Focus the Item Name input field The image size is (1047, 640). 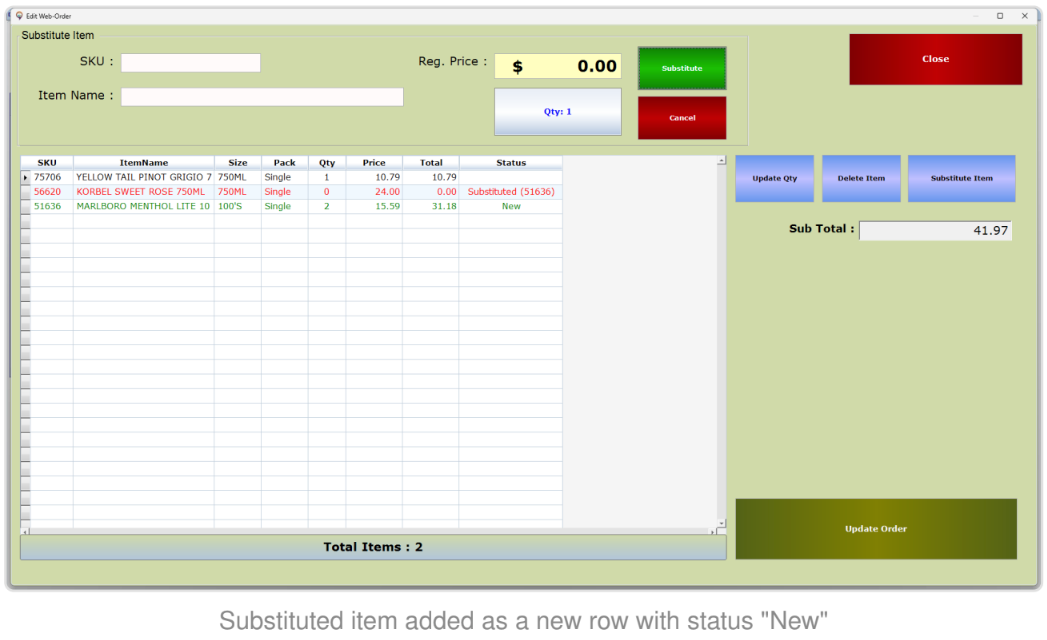[262, 97]
